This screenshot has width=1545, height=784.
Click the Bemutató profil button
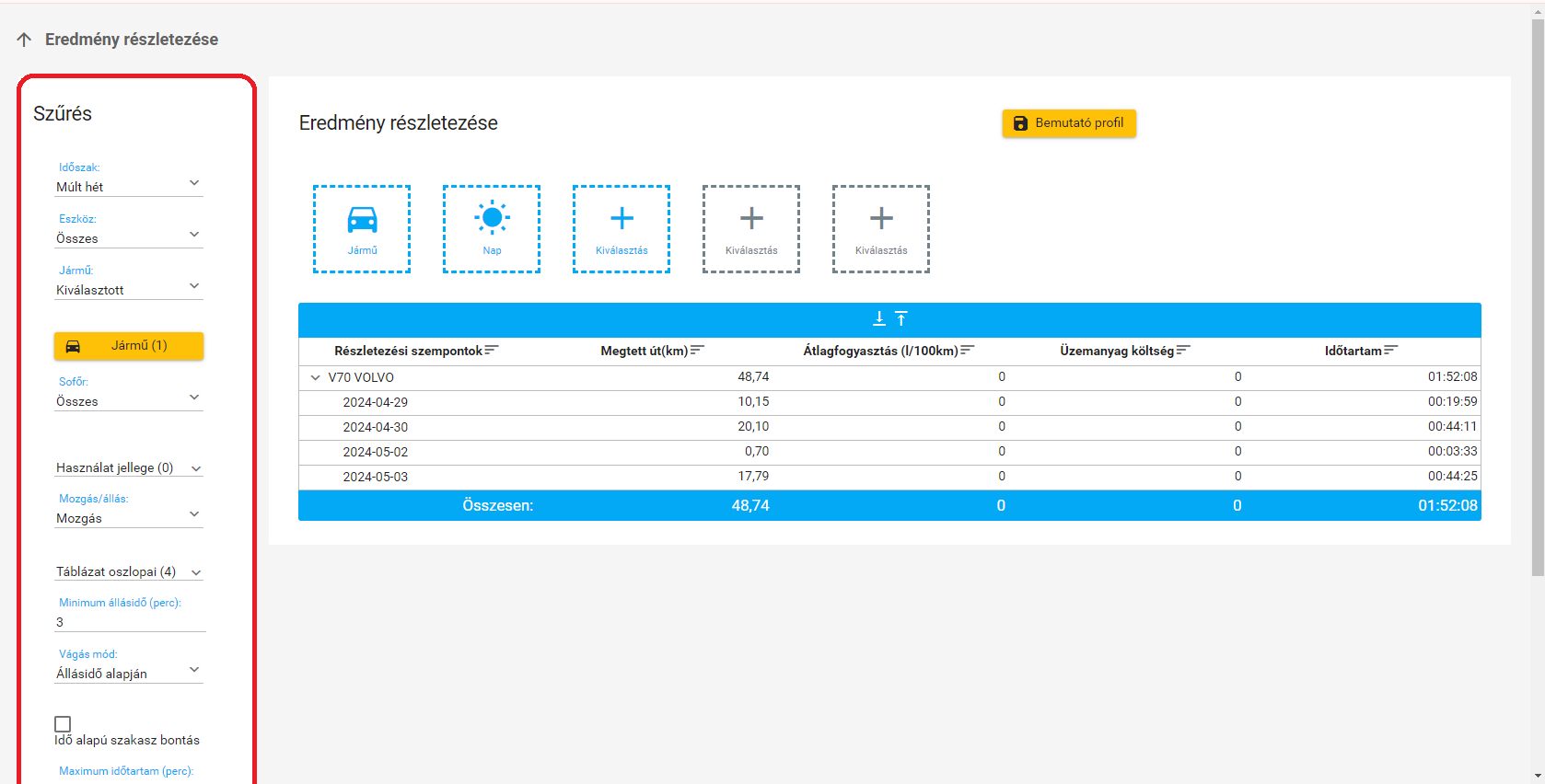pos(1068,123)
